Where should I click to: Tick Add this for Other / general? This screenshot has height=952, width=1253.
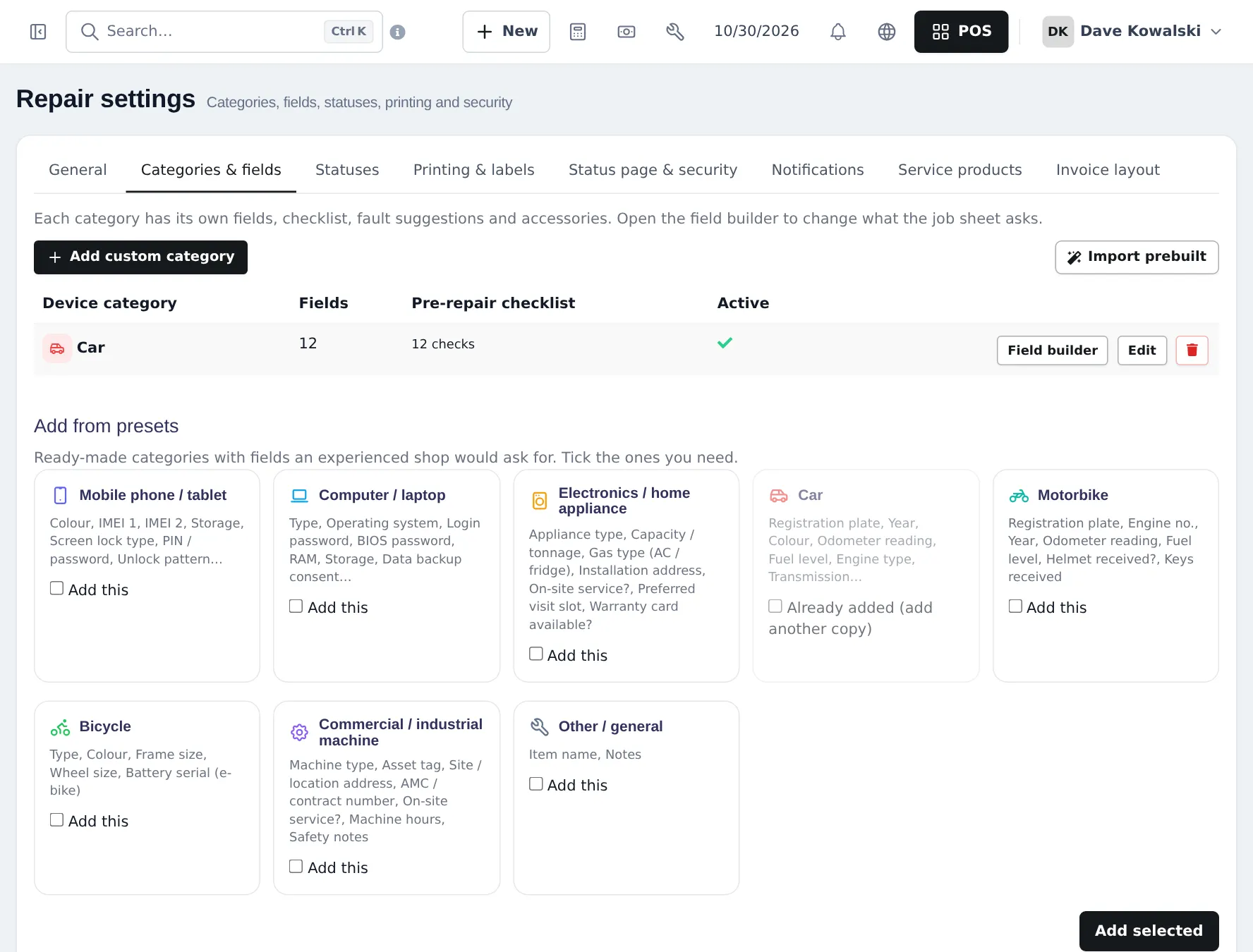coord(536,783)
